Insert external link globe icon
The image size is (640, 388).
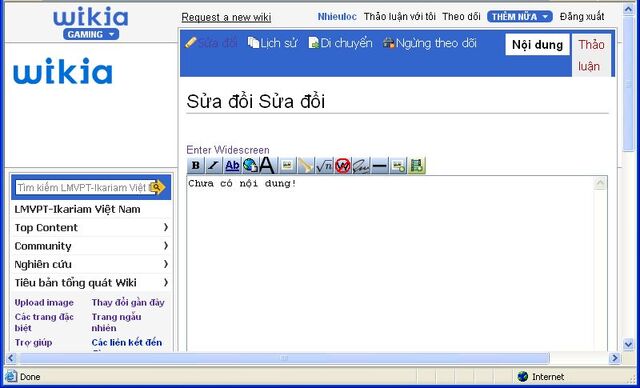(250, 166)
